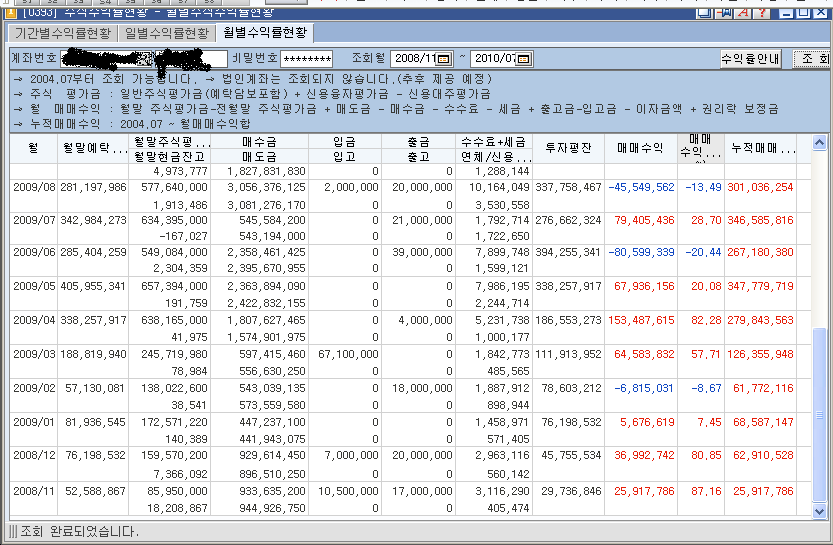Viewport: 833px width, 545px height.
Task: Open help with the question mark icon
Action: coord(762,12)
